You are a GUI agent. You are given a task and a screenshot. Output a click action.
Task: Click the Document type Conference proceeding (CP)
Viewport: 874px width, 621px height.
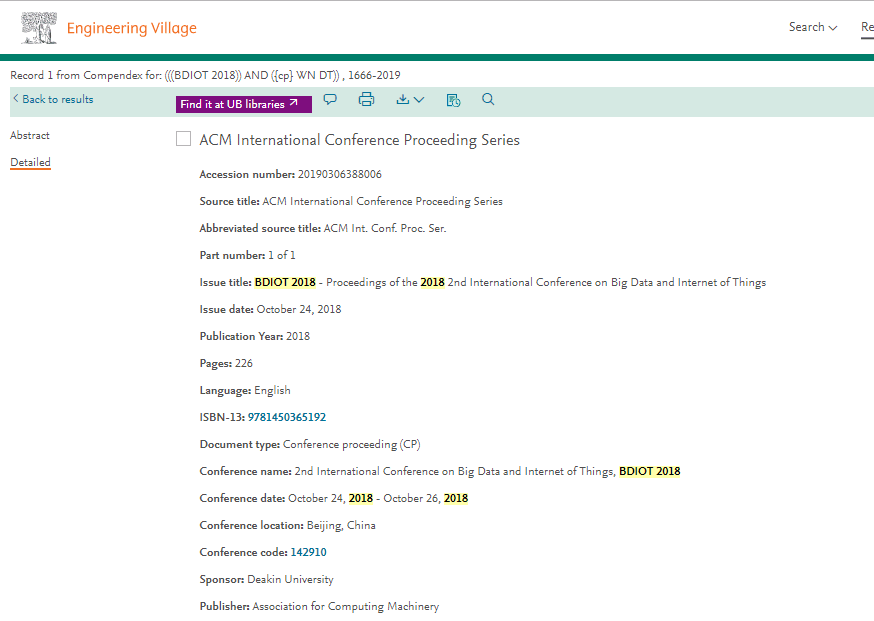tap(352, 444)
